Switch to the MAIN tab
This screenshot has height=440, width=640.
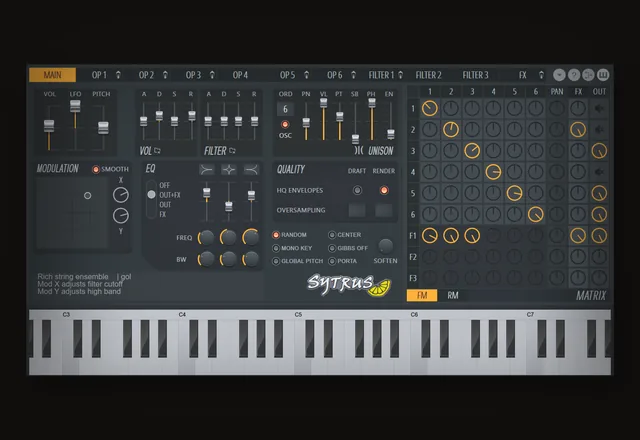point(53,75)
